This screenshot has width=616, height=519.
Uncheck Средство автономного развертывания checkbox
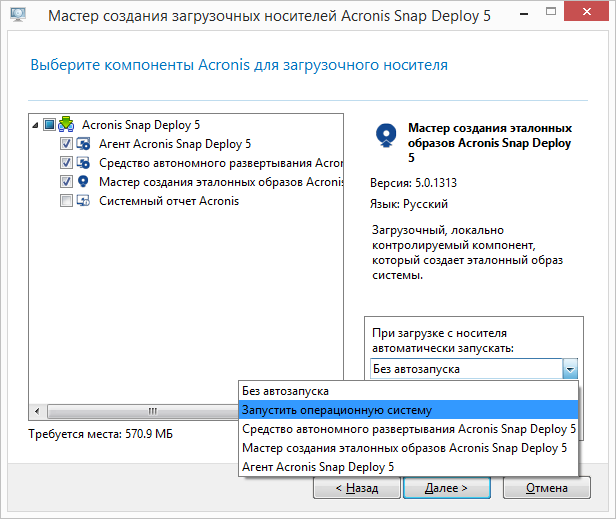[66, 163]
